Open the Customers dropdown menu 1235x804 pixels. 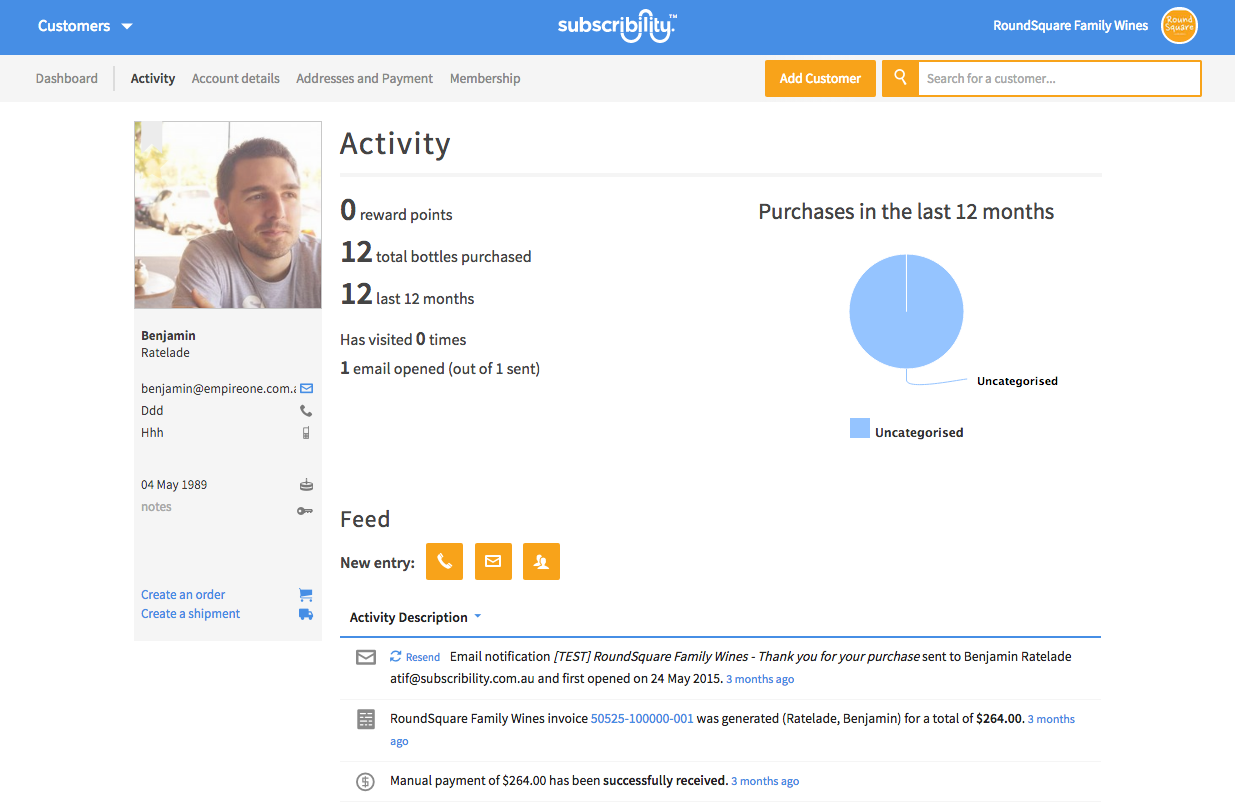coord(85,26)
